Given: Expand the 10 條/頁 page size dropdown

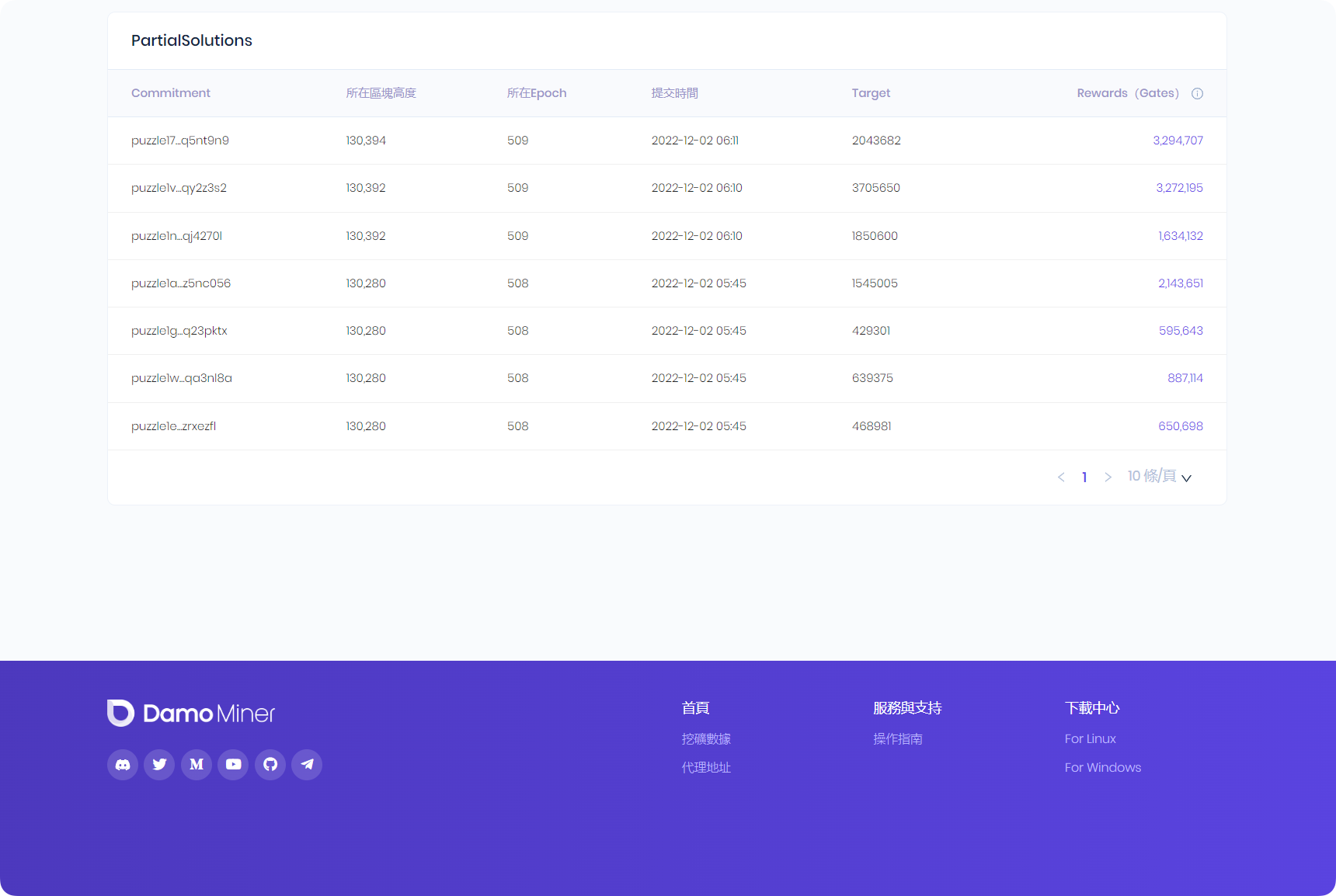Looking at the screenshot, I should point(1159,477).
